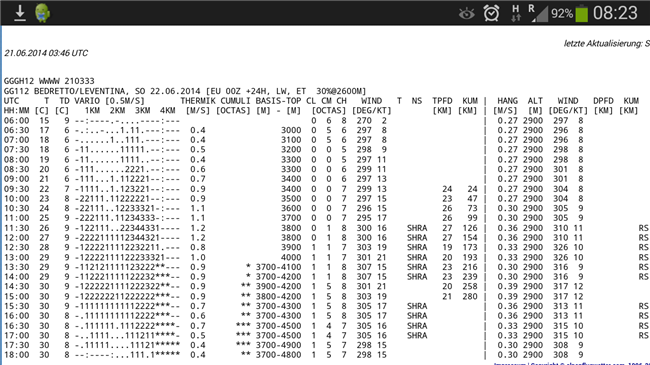650x365 pixels.
Task: Select the 14:30 time cell
Action: tap(17, 287)
